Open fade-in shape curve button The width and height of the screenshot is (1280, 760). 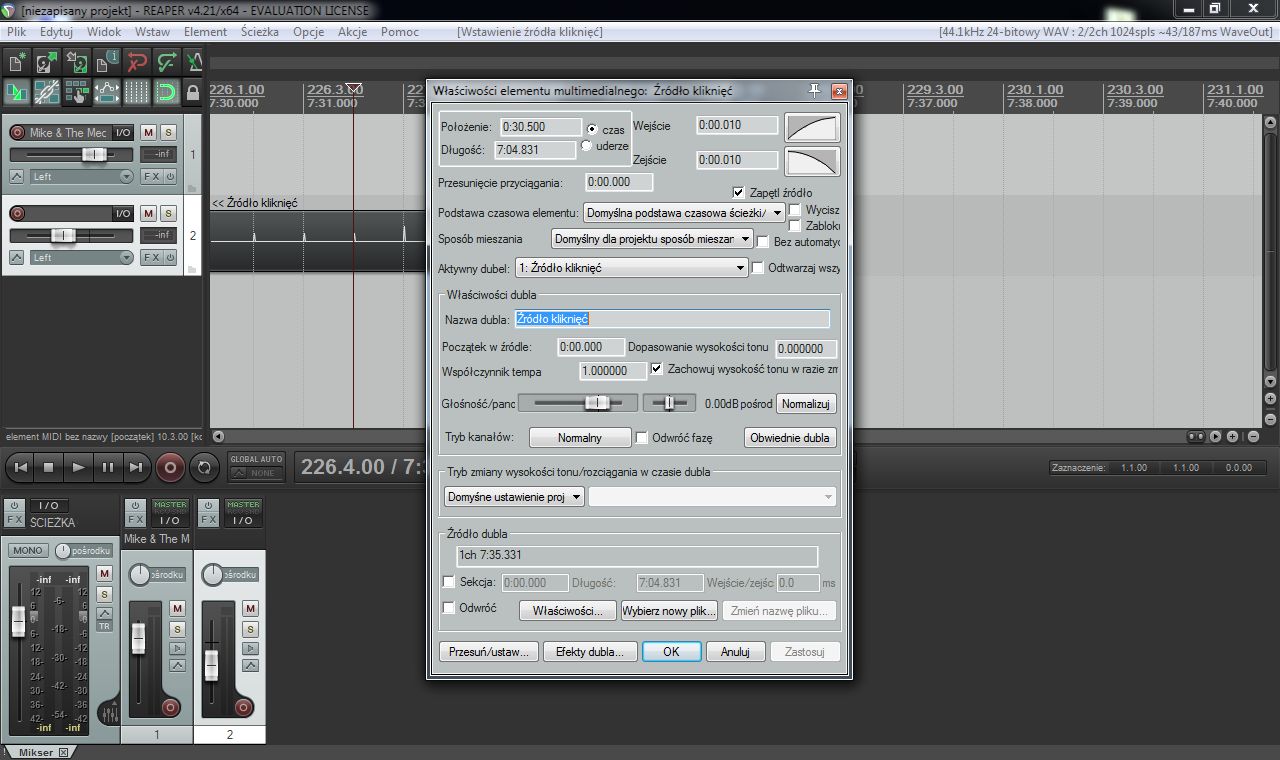pyautogui.click(x=812, y=127)
